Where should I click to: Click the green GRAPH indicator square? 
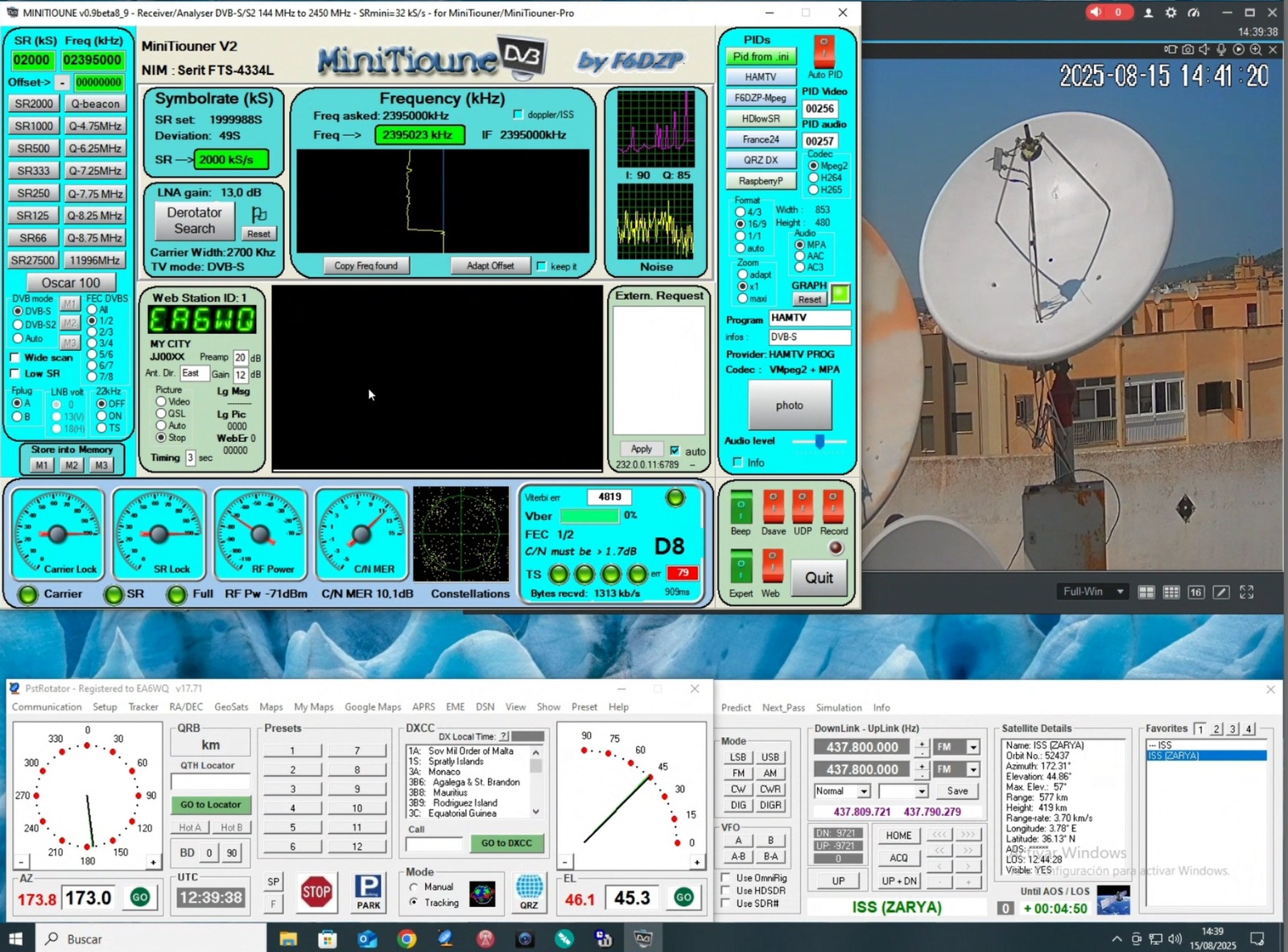point(840,294)
